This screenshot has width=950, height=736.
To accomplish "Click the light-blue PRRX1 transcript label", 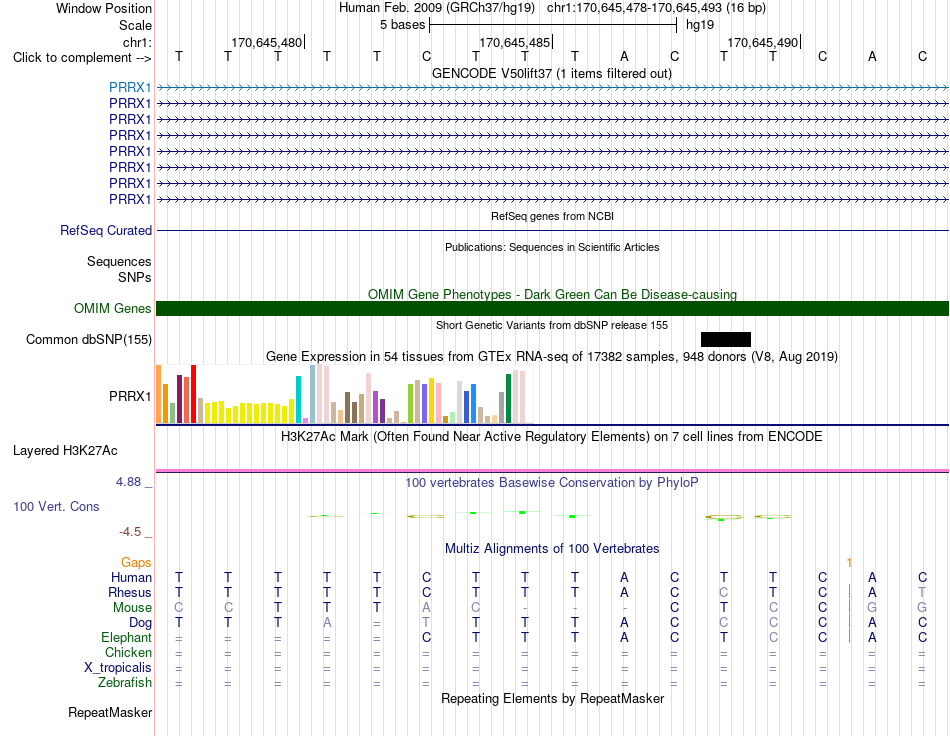I will (130, 87).
